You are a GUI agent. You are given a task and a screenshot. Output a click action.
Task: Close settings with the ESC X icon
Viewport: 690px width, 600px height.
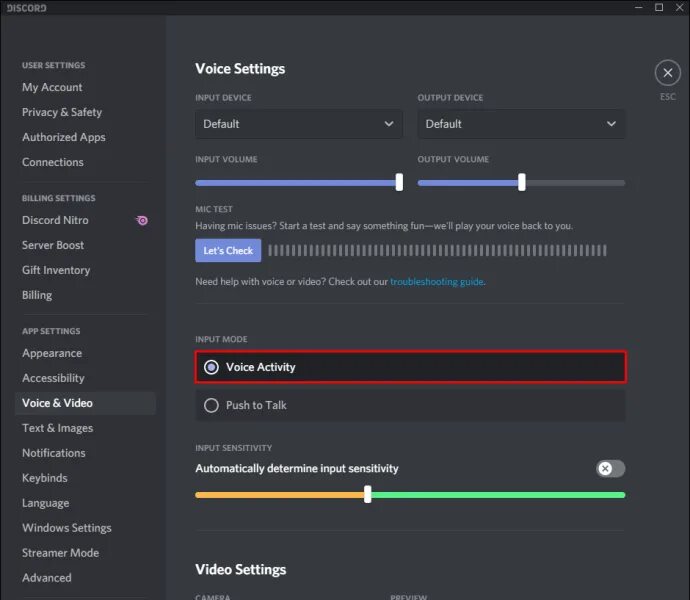click(x=667, y=72)
